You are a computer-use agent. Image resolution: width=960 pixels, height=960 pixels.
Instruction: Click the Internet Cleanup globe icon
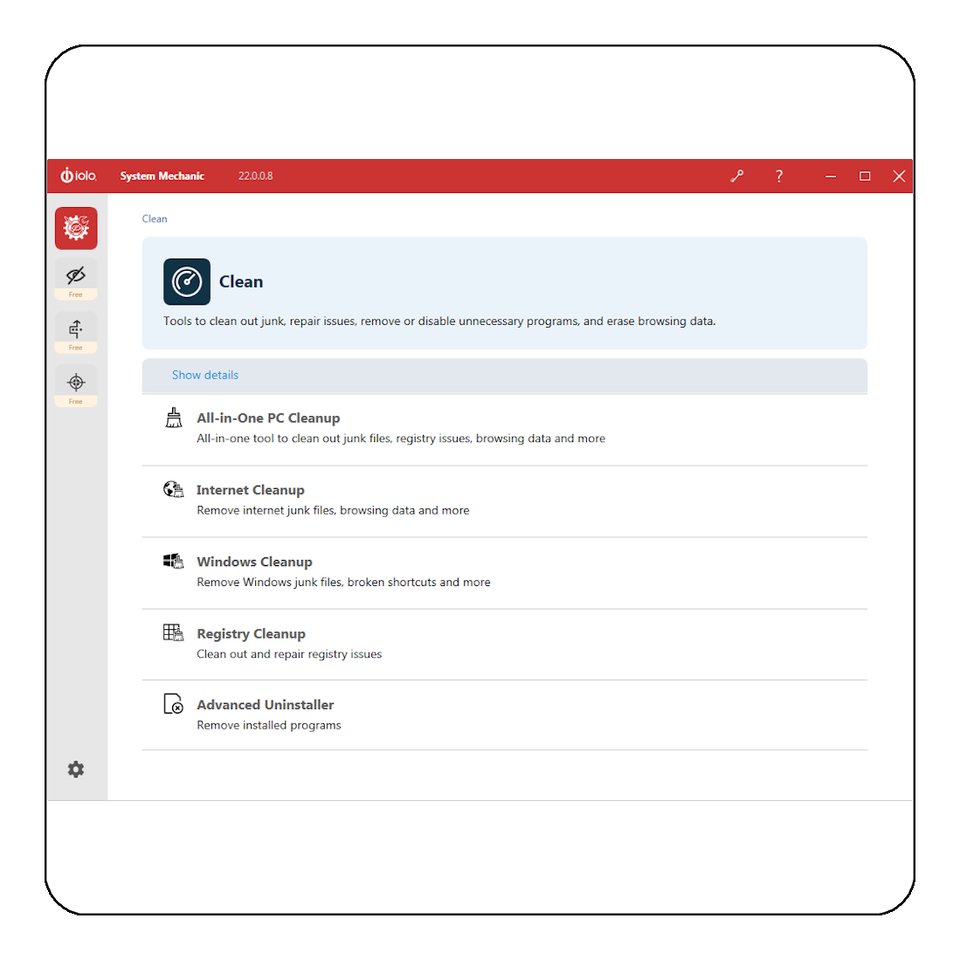[x=173, y=489]
